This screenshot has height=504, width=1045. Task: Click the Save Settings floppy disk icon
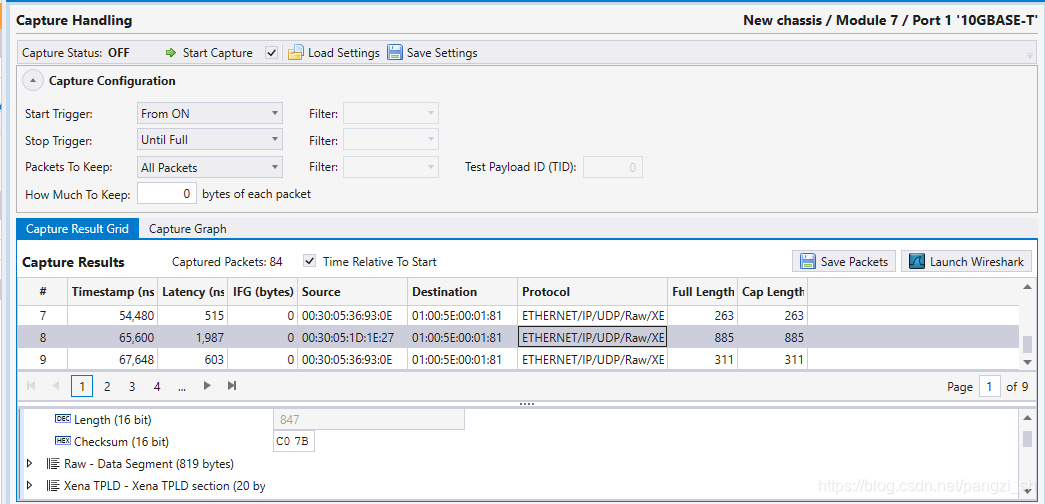click(x=395, y=53)
